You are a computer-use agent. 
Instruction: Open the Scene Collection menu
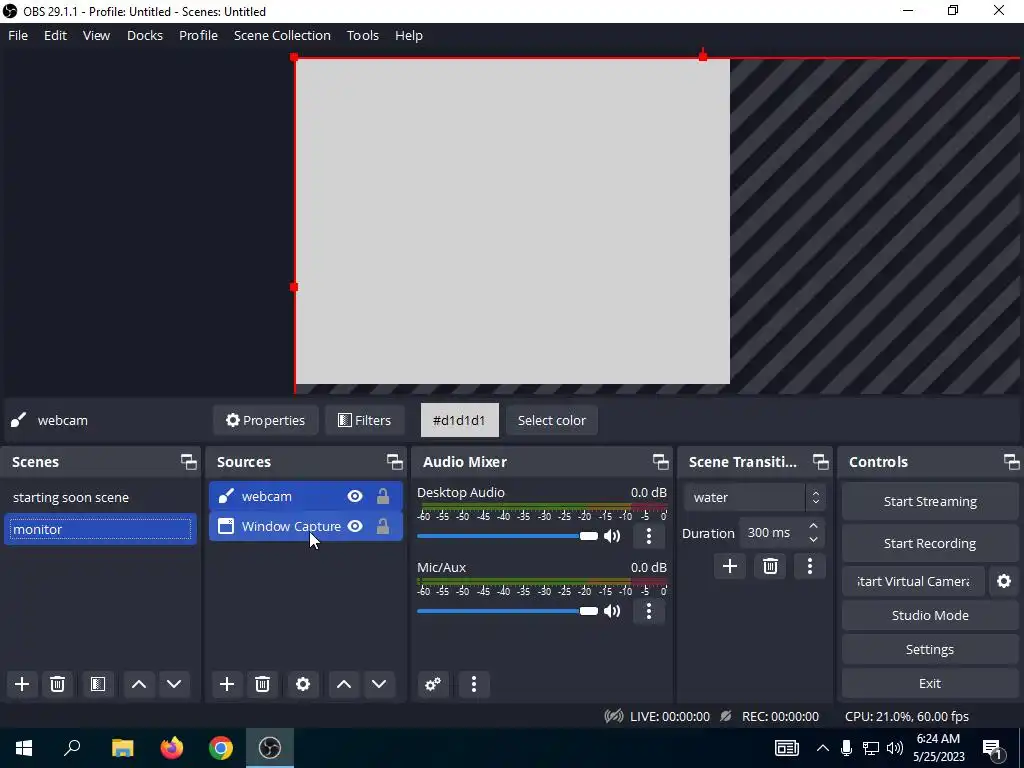pyautogui.click(x=282, y=35)
